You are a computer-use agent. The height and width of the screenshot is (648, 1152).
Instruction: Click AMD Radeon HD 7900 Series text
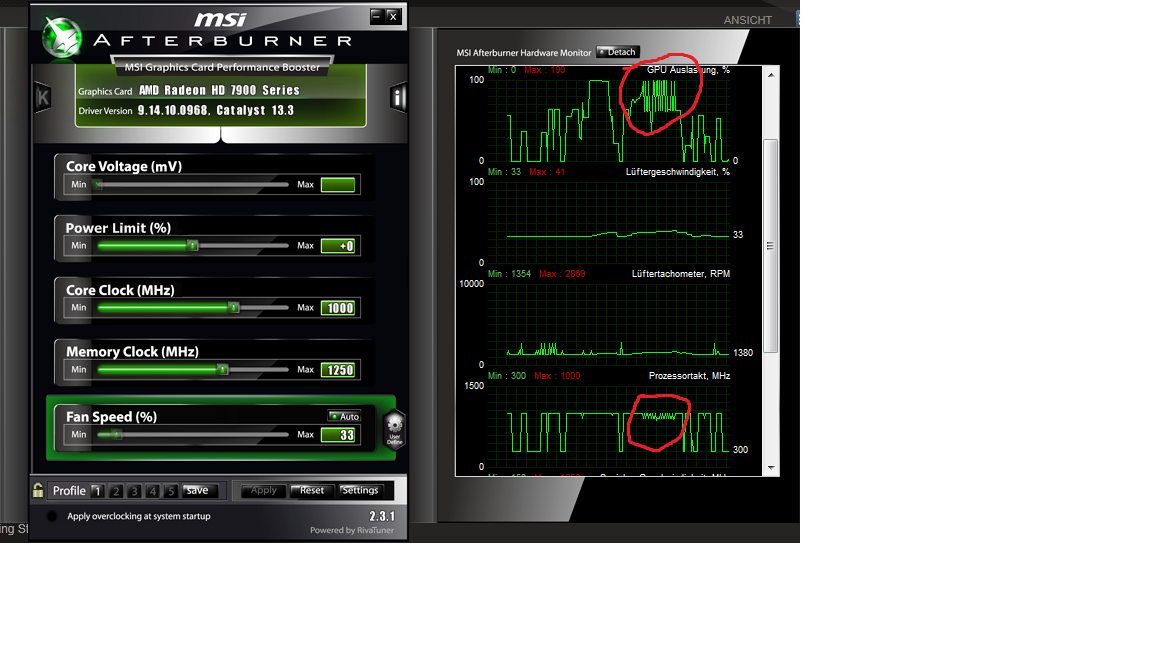(219, 90)
